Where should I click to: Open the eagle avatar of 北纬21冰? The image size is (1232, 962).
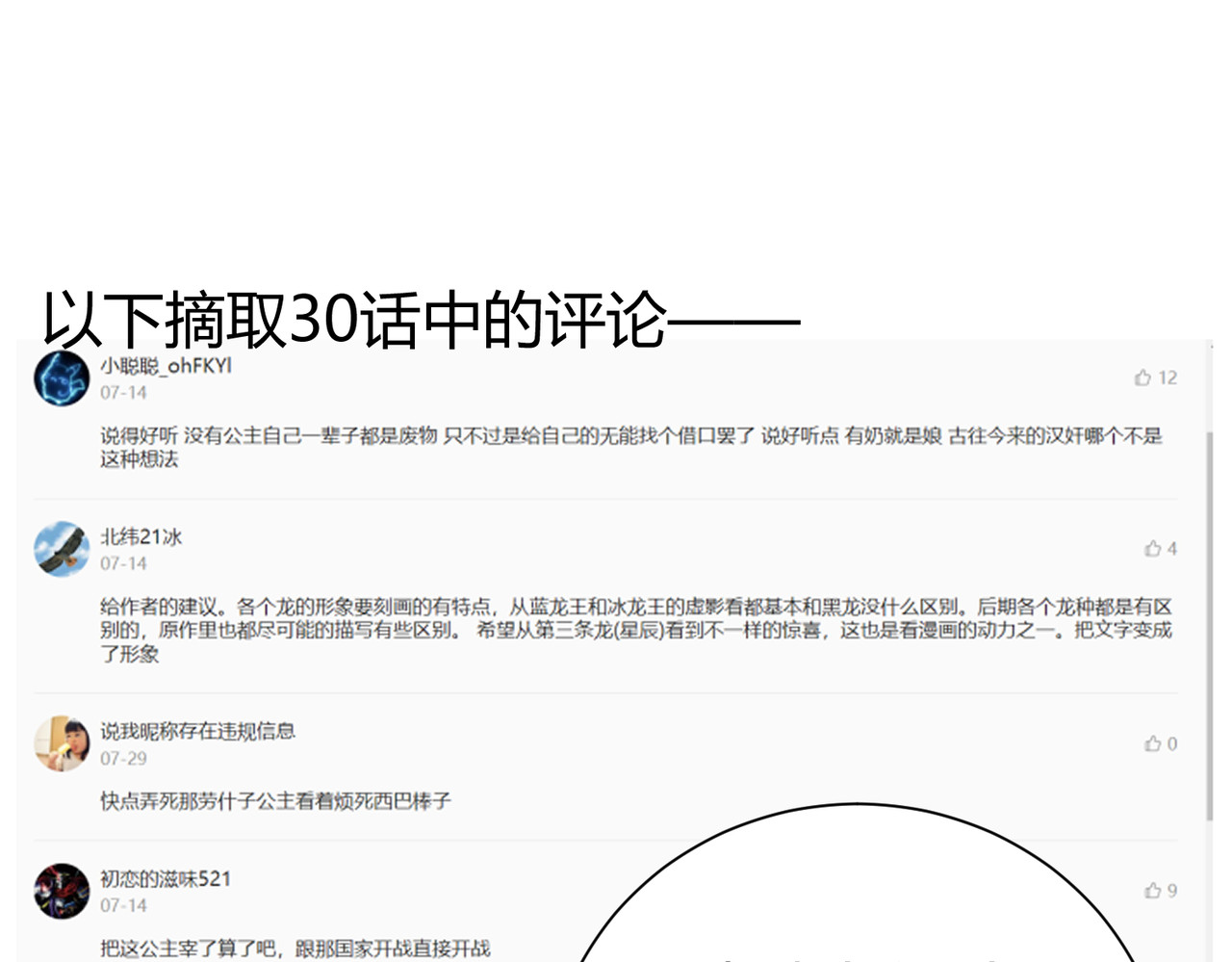pyautogui.click(x=62, y=549)
